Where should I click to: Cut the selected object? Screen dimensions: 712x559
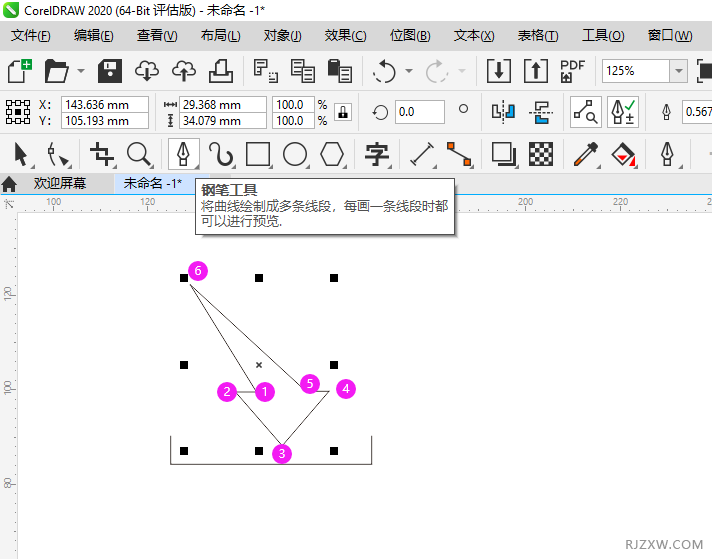[266, 71]
